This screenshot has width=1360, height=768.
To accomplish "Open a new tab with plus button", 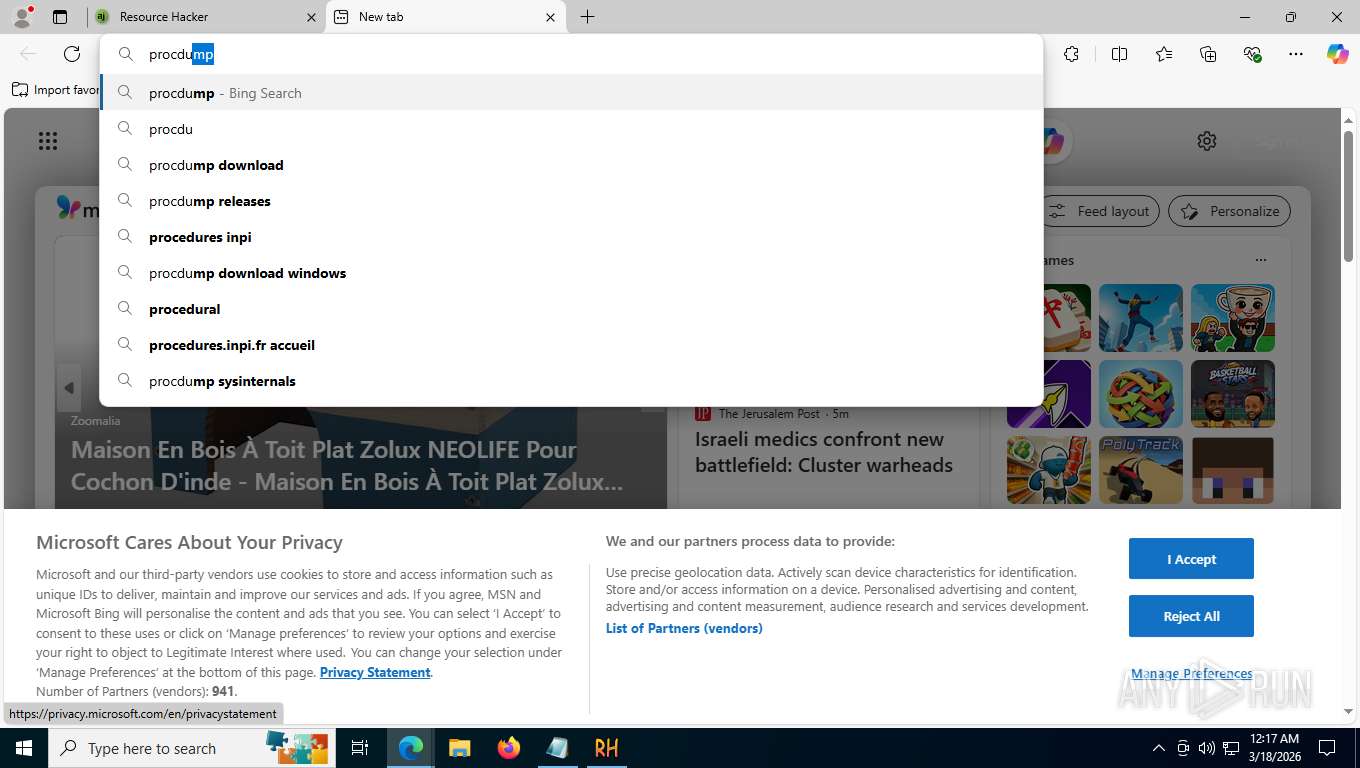I will (587, 17).
